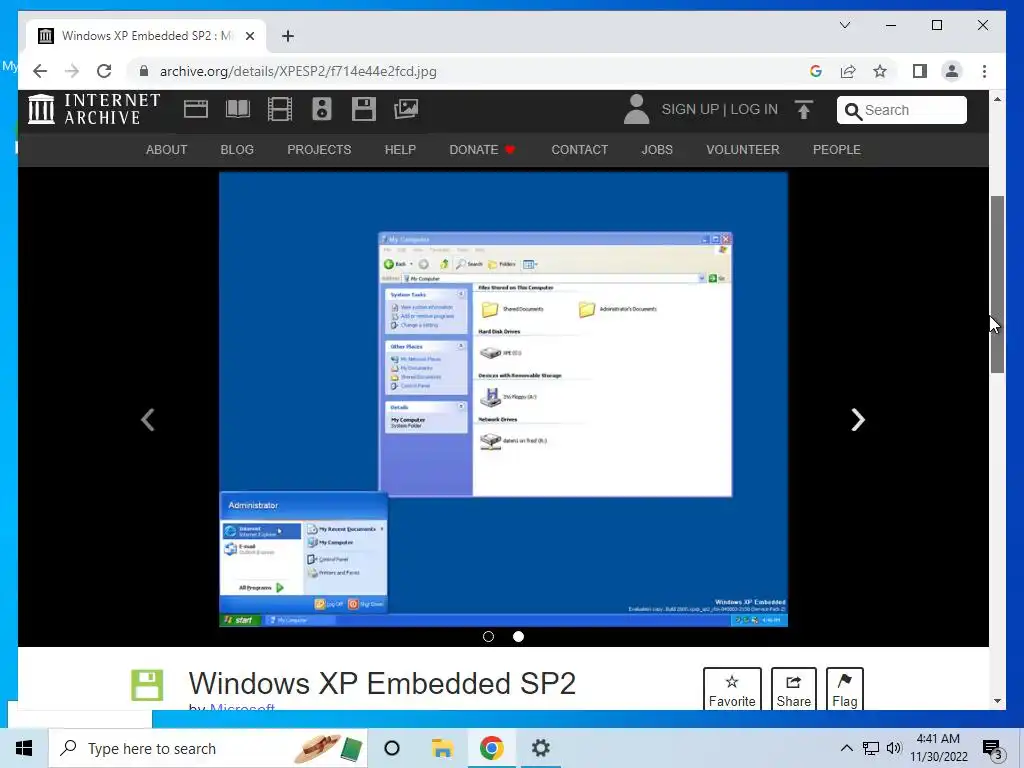The width and height of the screenshot is (1024, 768).
Task: Go back with browser back arrow
Action: [40, 71]
